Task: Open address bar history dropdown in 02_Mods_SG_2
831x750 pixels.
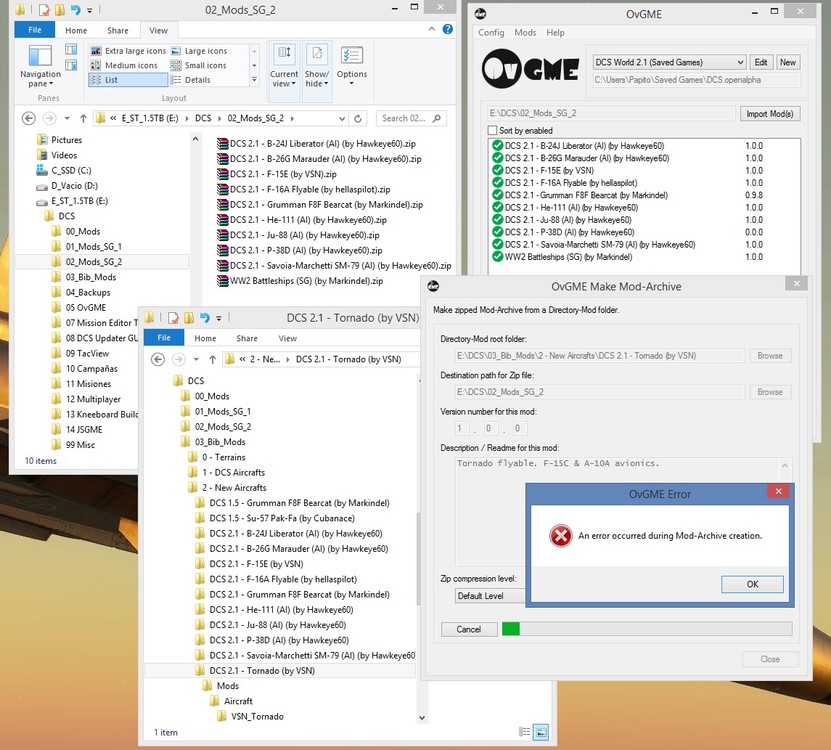Action: coord(342,118)
